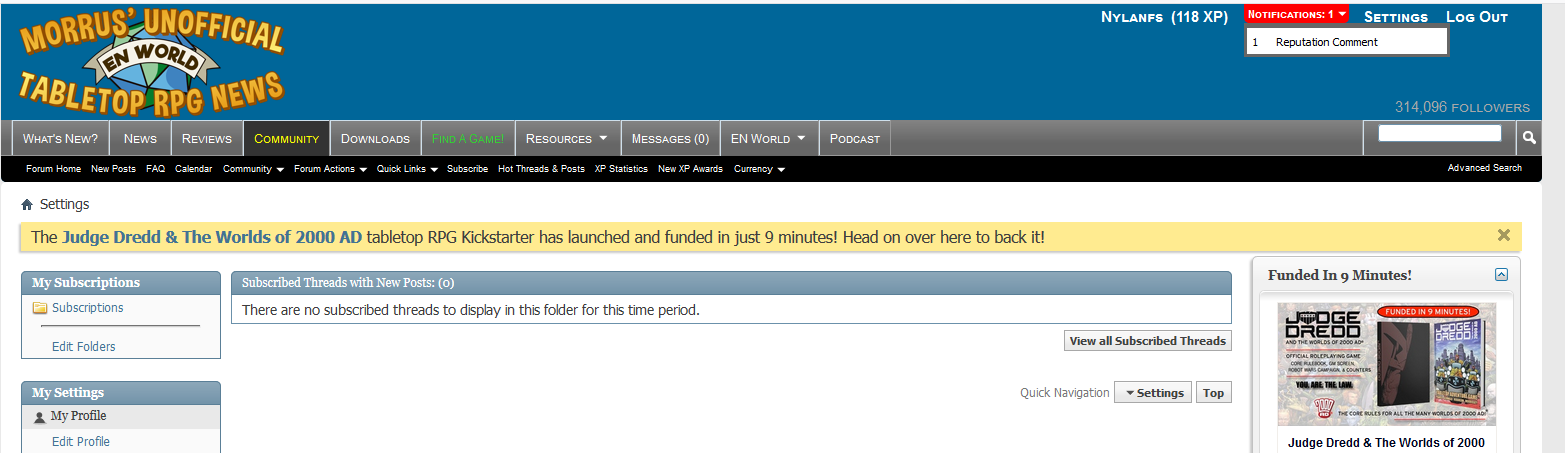Open the Edit Folders link

click(x=84, y=347)
